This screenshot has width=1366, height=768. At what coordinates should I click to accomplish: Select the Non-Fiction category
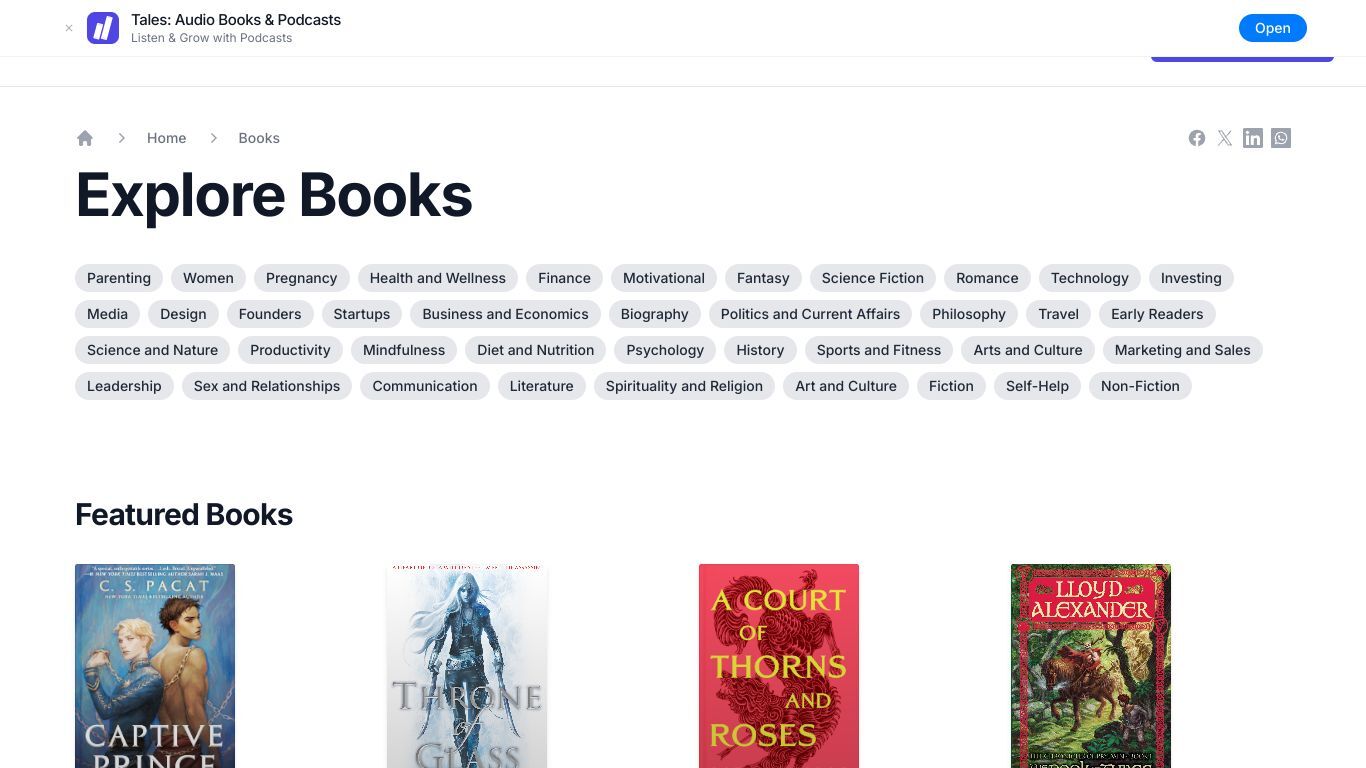[x=1140, y=386]
